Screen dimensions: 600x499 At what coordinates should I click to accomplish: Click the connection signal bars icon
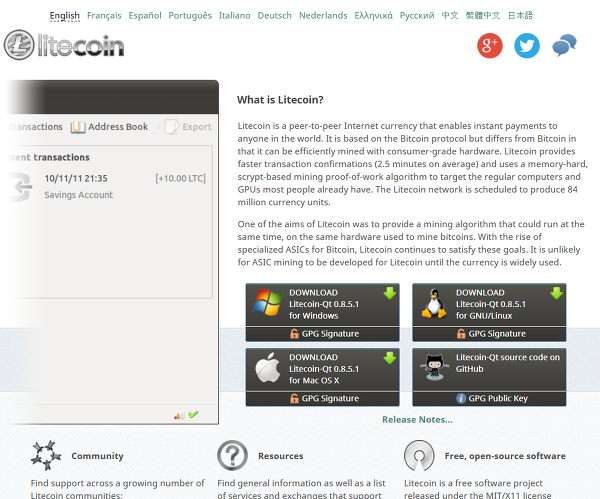click(x=179, y=415)
